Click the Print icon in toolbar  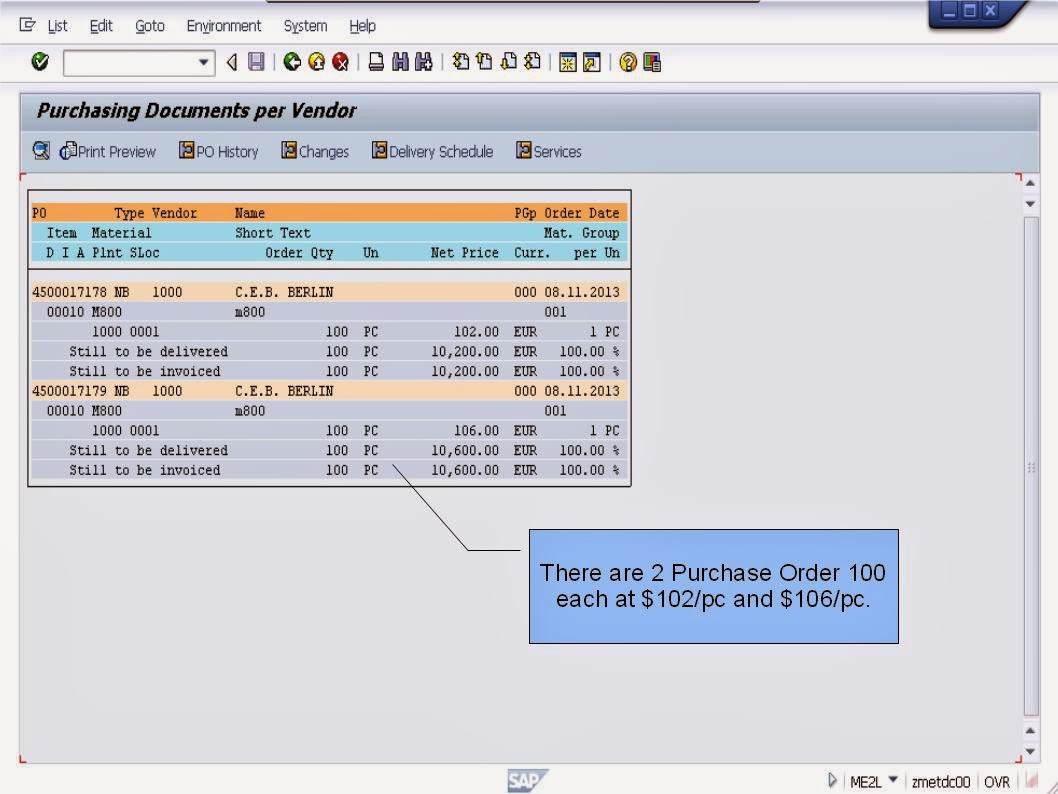tap(377, 62)
